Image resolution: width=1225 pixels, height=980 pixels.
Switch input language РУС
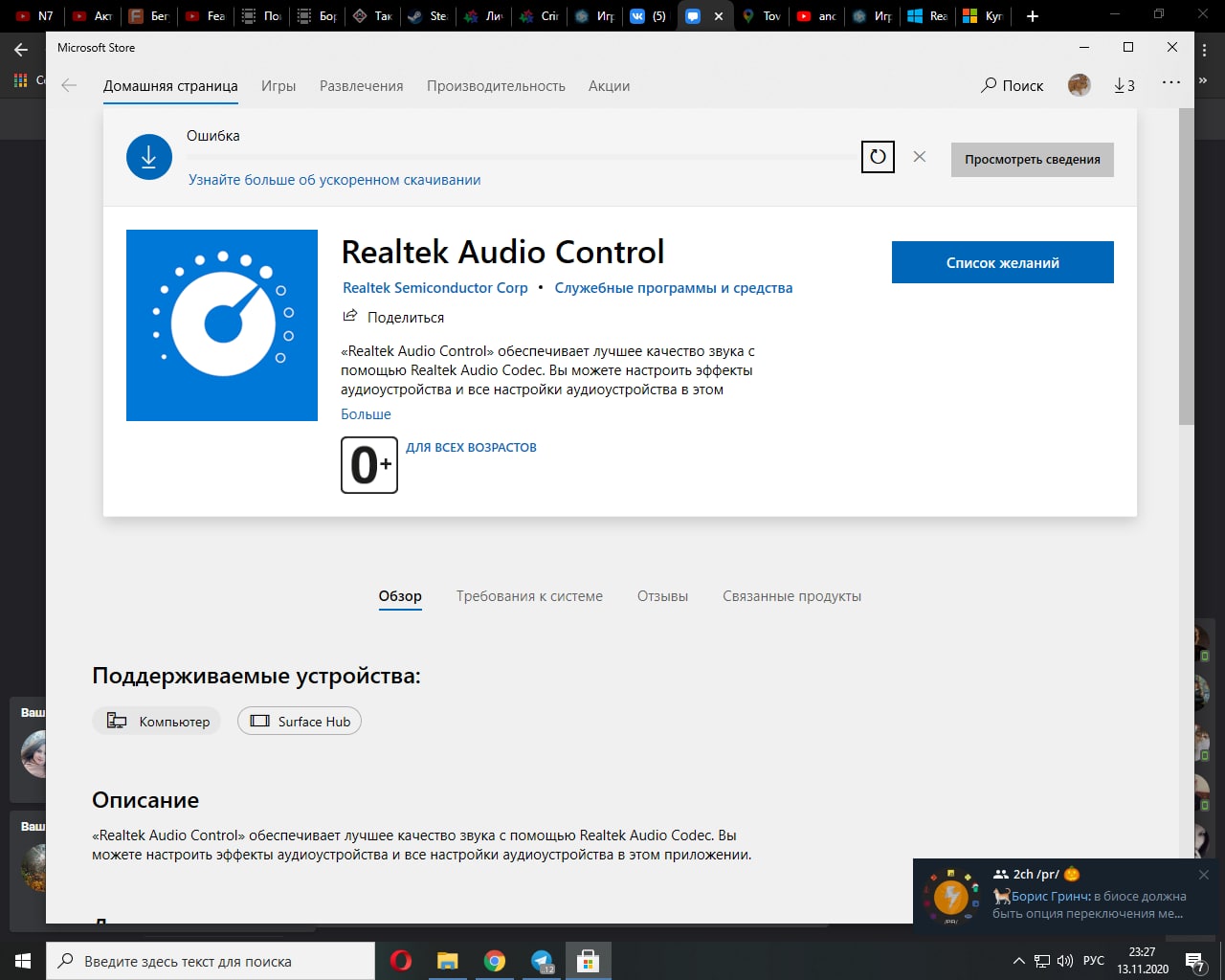point(1093,961)
